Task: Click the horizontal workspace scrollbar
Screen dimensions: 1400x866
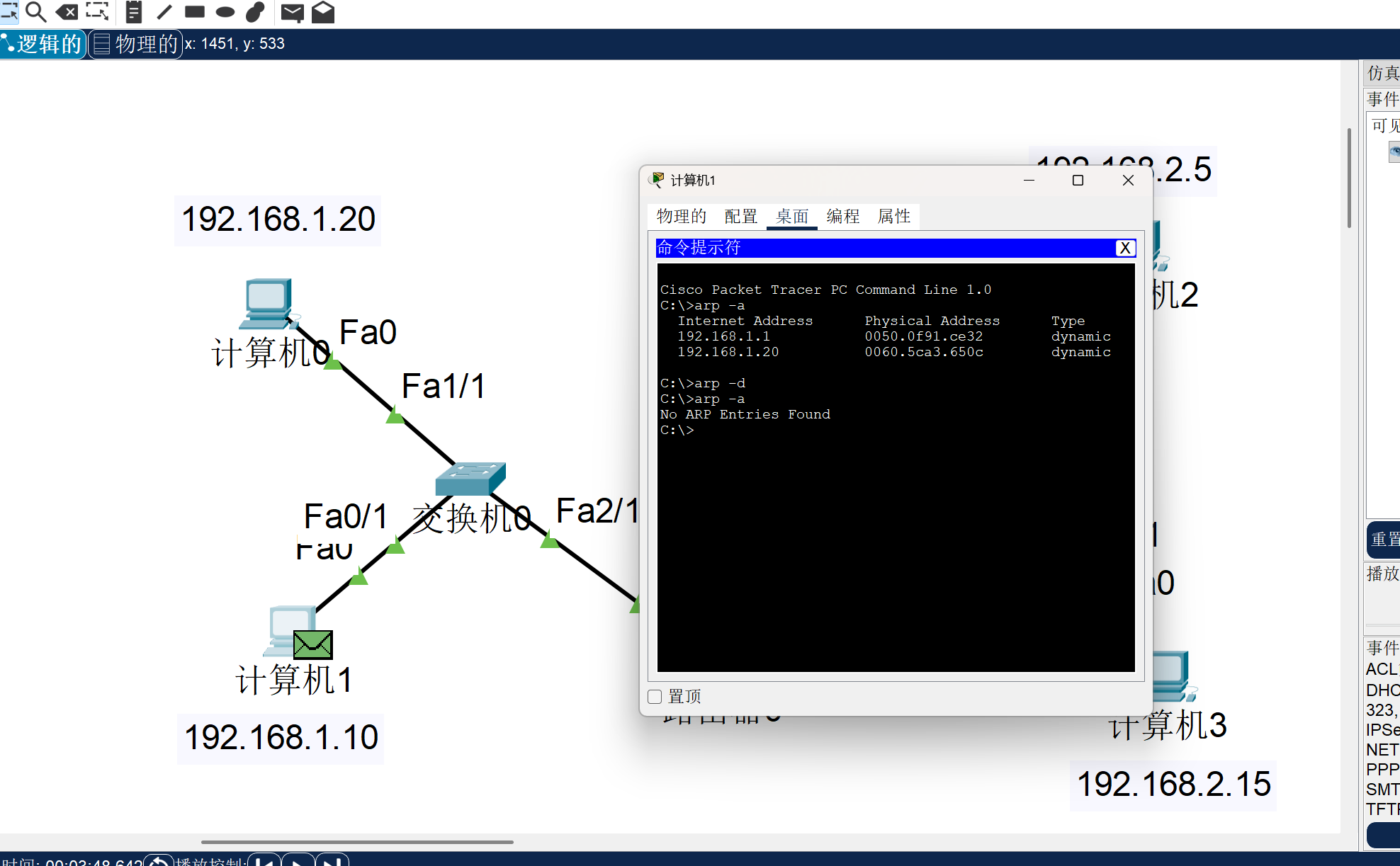Action: coord(357,842)
